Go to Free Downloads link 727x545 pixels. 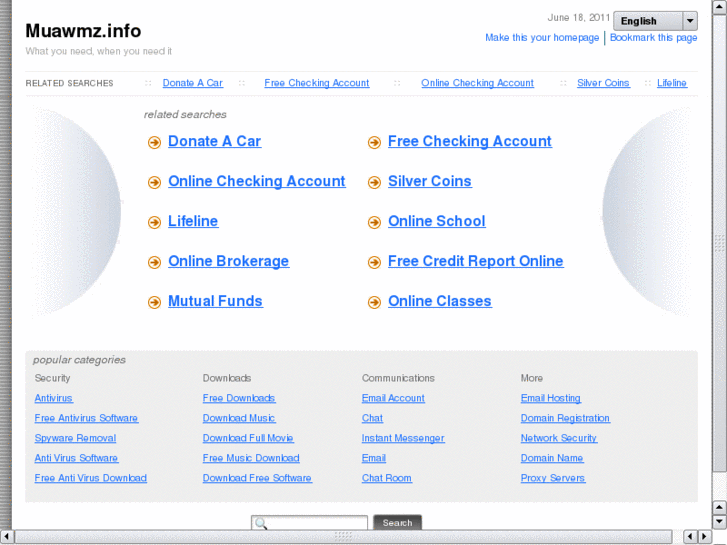point(239,398)
